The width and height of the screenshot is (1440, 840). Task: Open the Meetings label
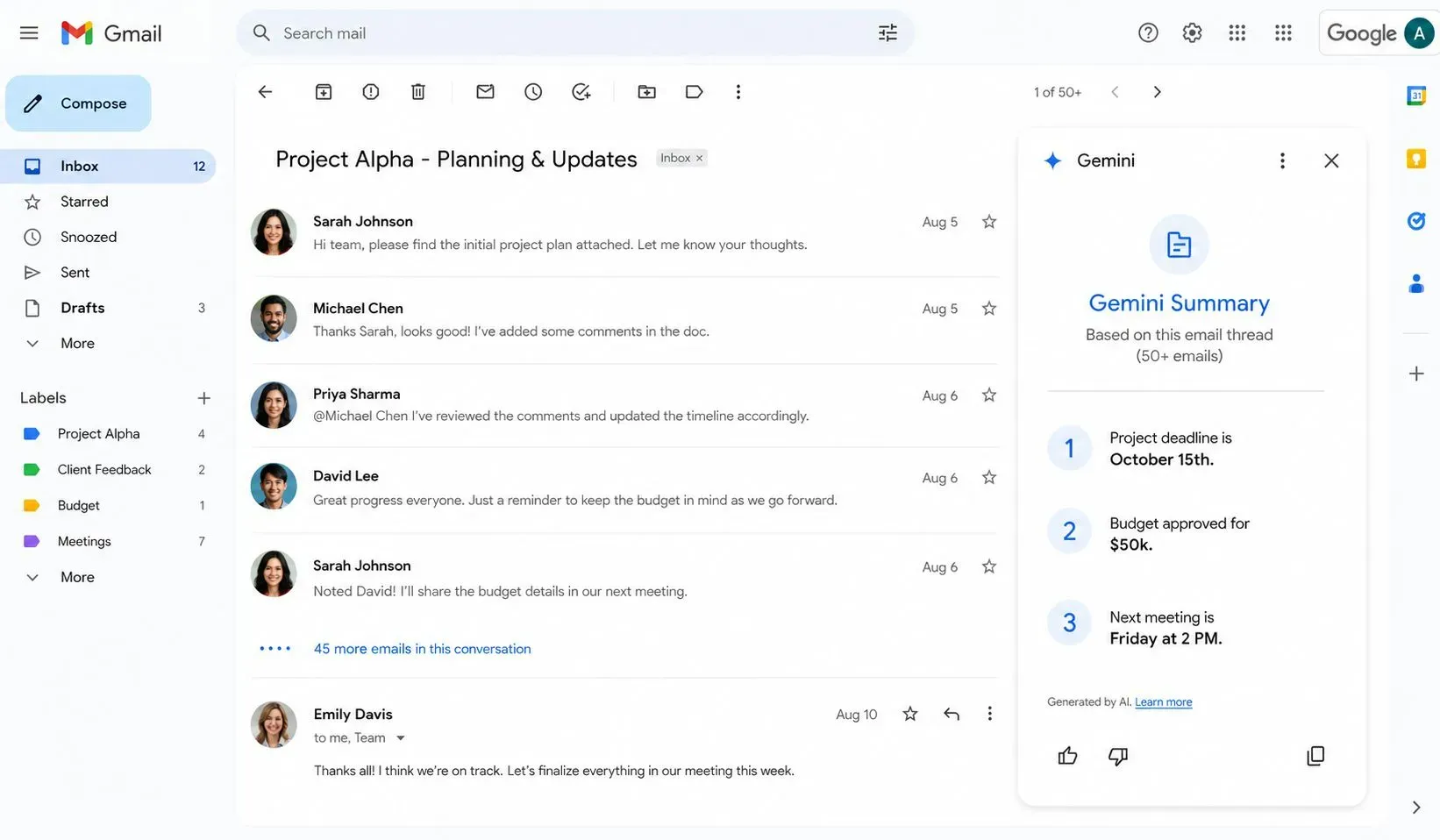click(x=108, y=542)
